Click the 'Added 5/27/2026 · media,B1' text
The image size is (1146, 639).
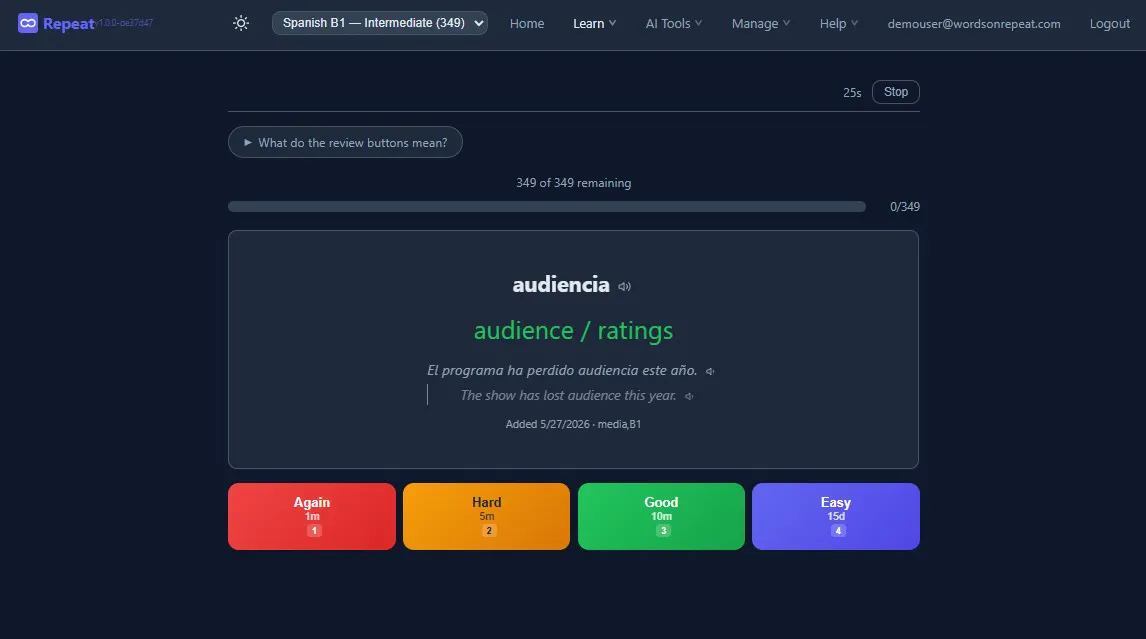[x=573, y=424]
